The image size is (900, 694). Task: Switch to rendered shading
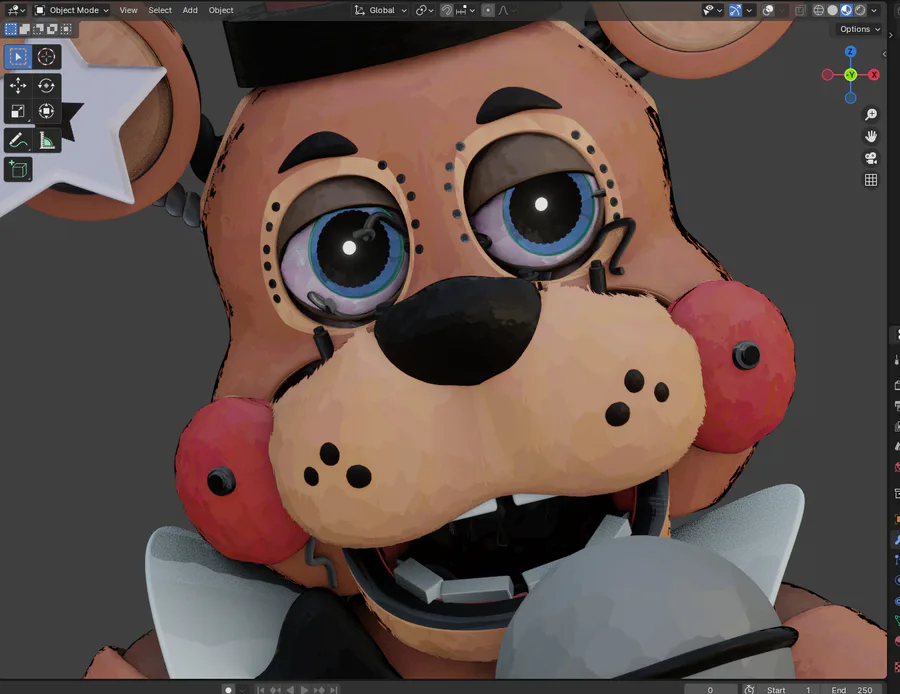click(860, 10)
